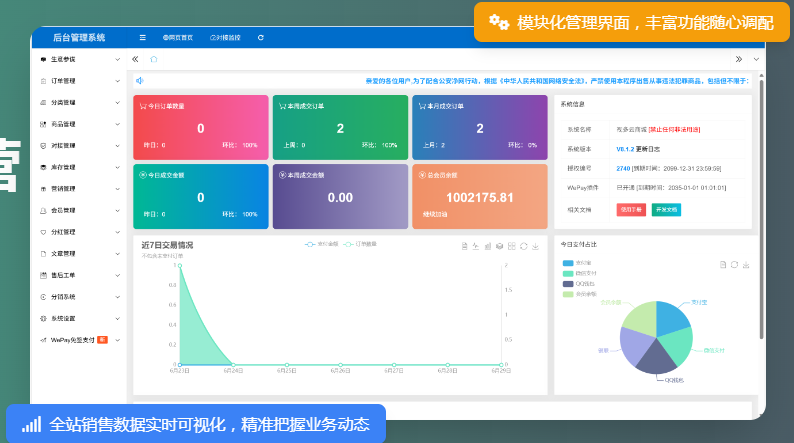The height and width of the screenshot is (443, 794).
Task: Click the hamburger menu collapse icon
Action: [x=143, y=37]
